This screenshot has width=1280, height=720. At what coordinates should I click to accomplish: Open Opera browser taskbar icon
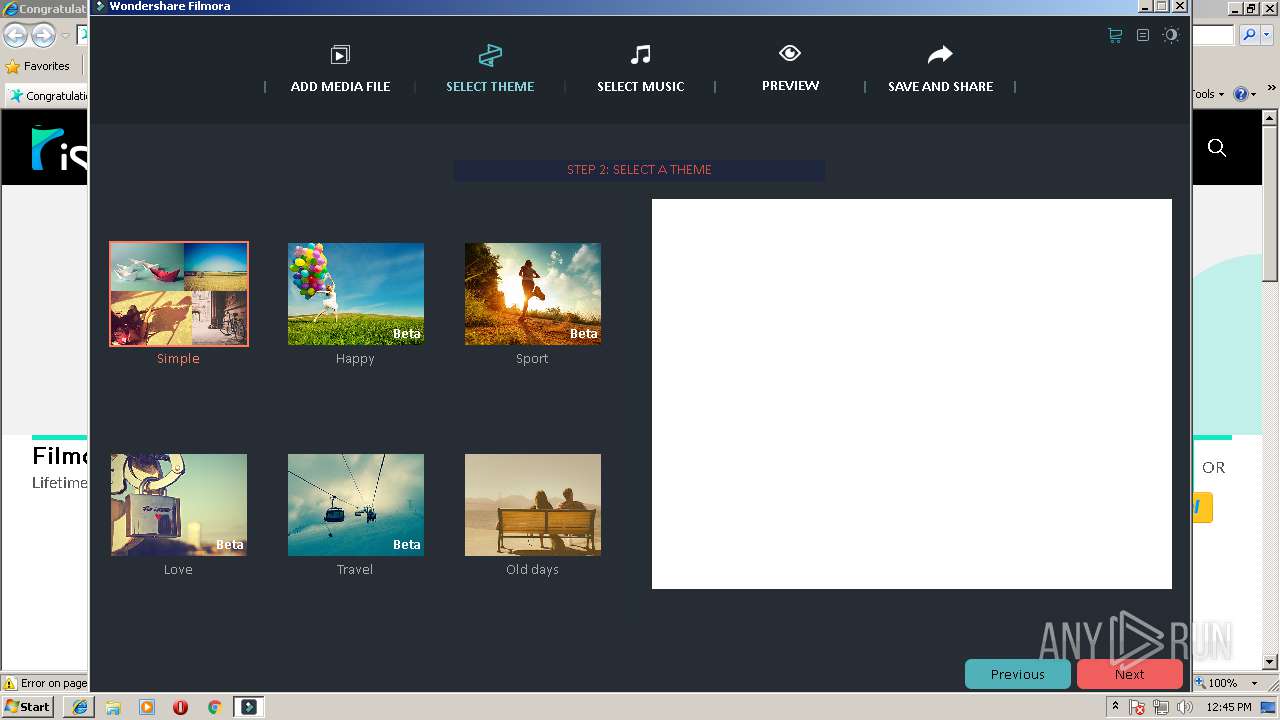(180, 707)
